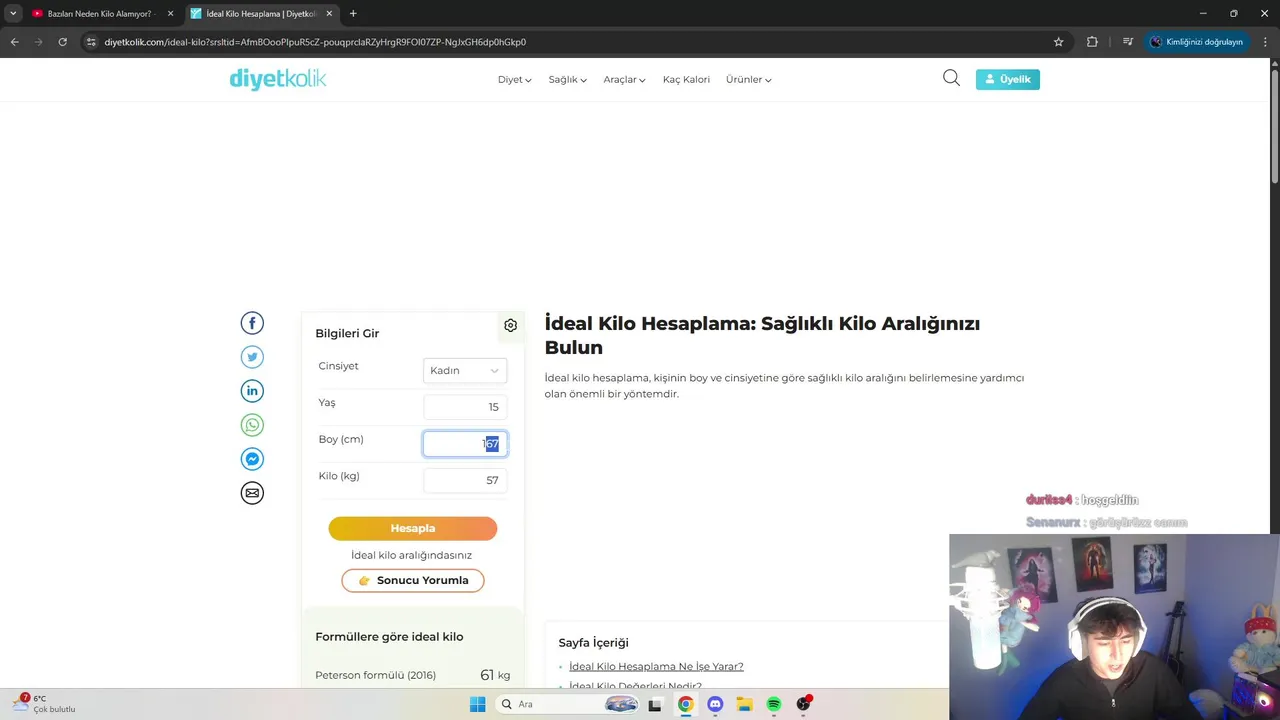
Task: Expand the Sağlık menu
Action: pos(567,79)
